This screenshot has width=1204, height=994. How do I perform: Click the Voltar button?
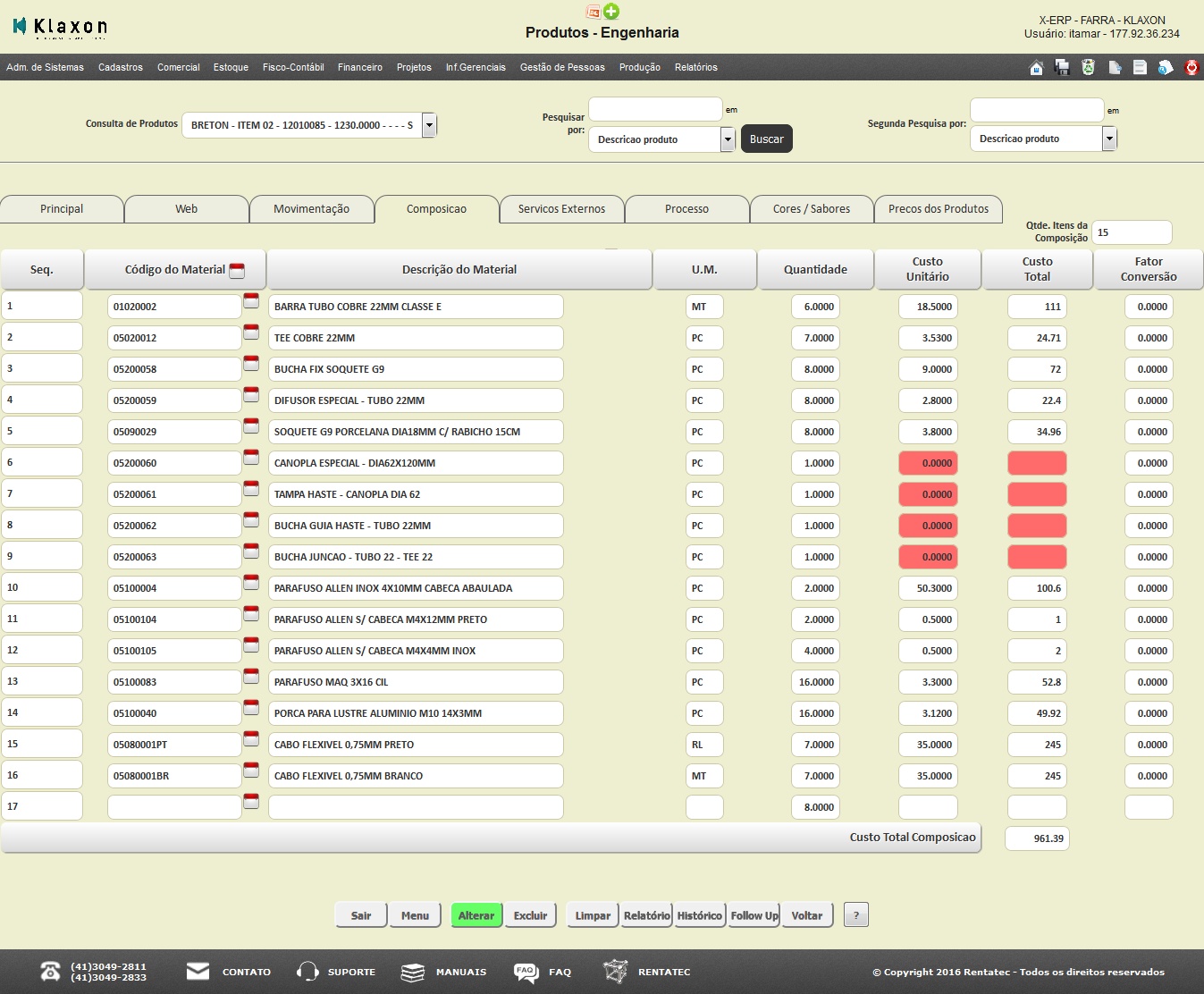coord(807,915)
